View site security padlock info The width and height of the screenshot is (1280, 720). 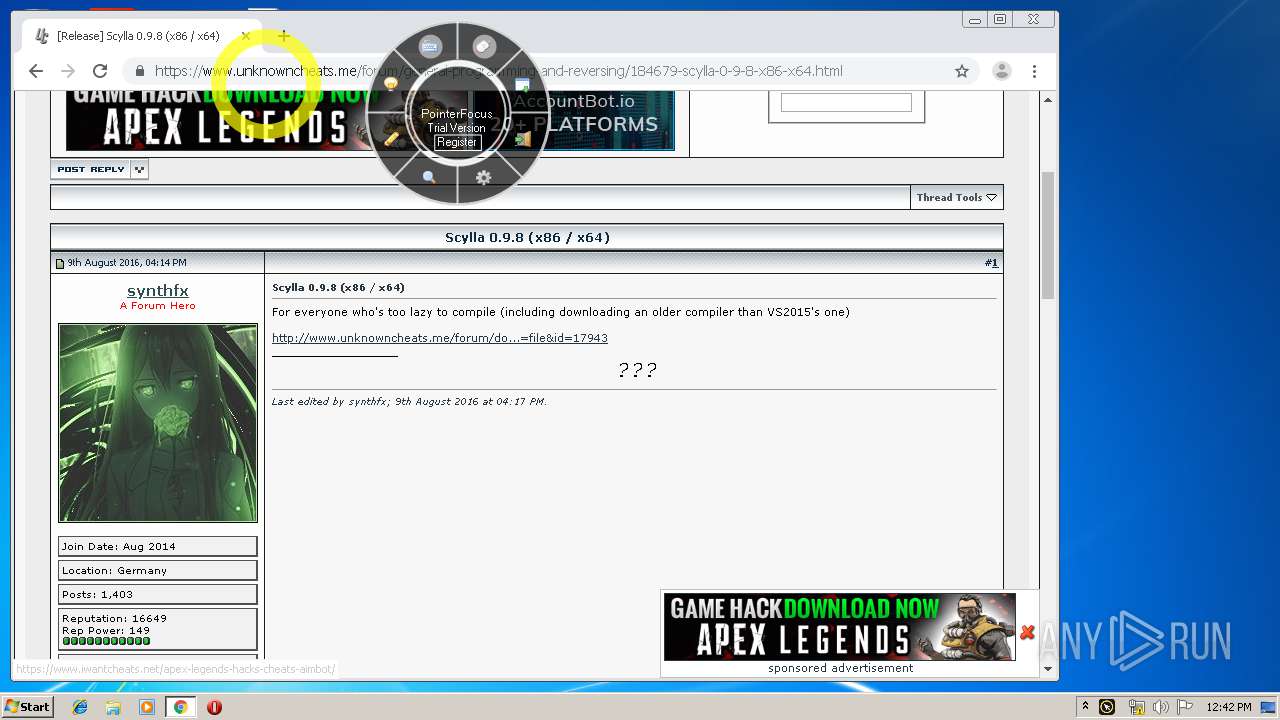point(140,71)
